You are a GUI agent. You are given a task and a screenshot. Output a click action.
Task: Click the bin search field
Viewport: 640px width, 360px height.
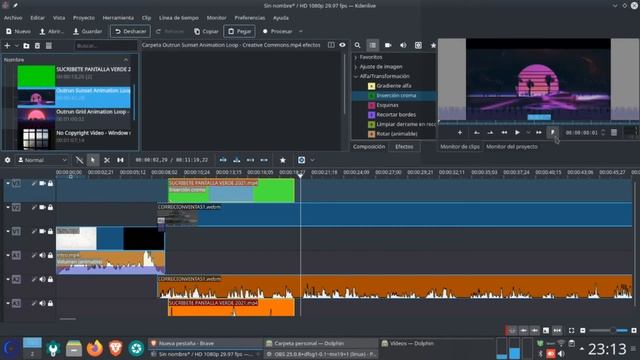point(105,46)
